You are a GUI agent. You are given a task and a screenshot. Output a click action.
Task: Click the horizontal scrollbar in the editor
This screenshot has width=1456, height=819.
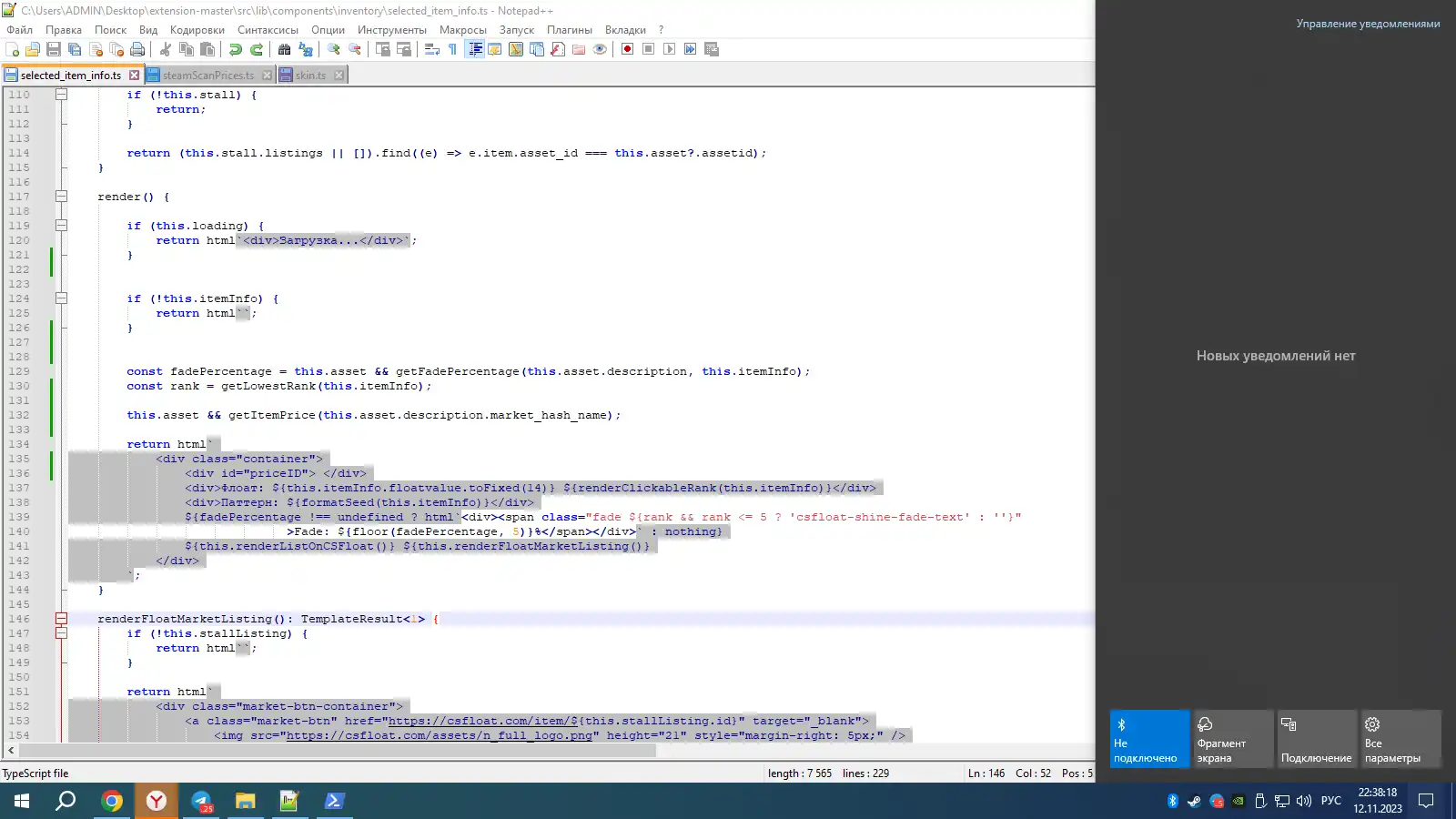pos(338,751)
